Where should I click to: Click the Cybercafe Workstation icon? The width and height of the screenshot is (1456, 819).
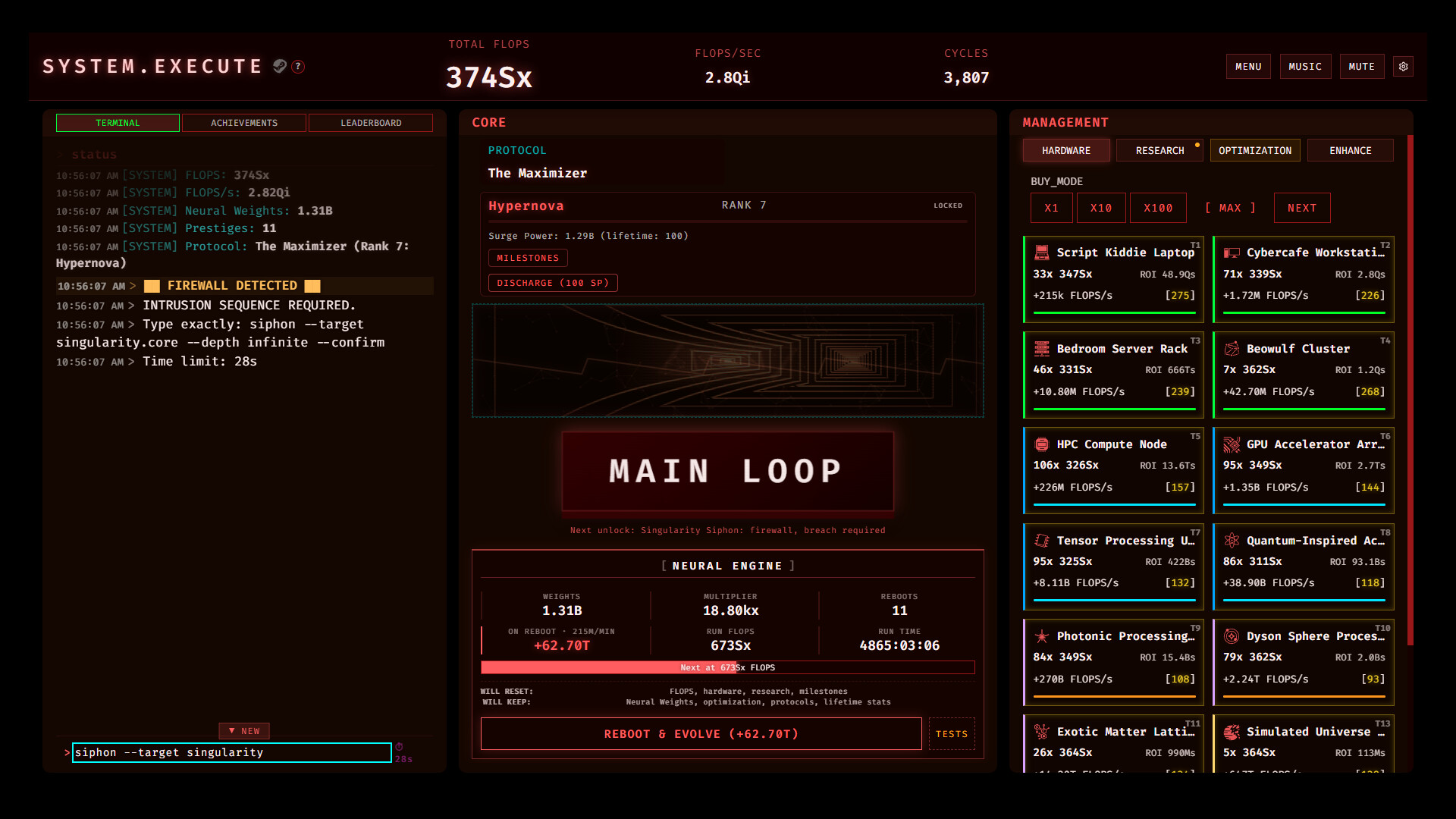[1232, 253]
